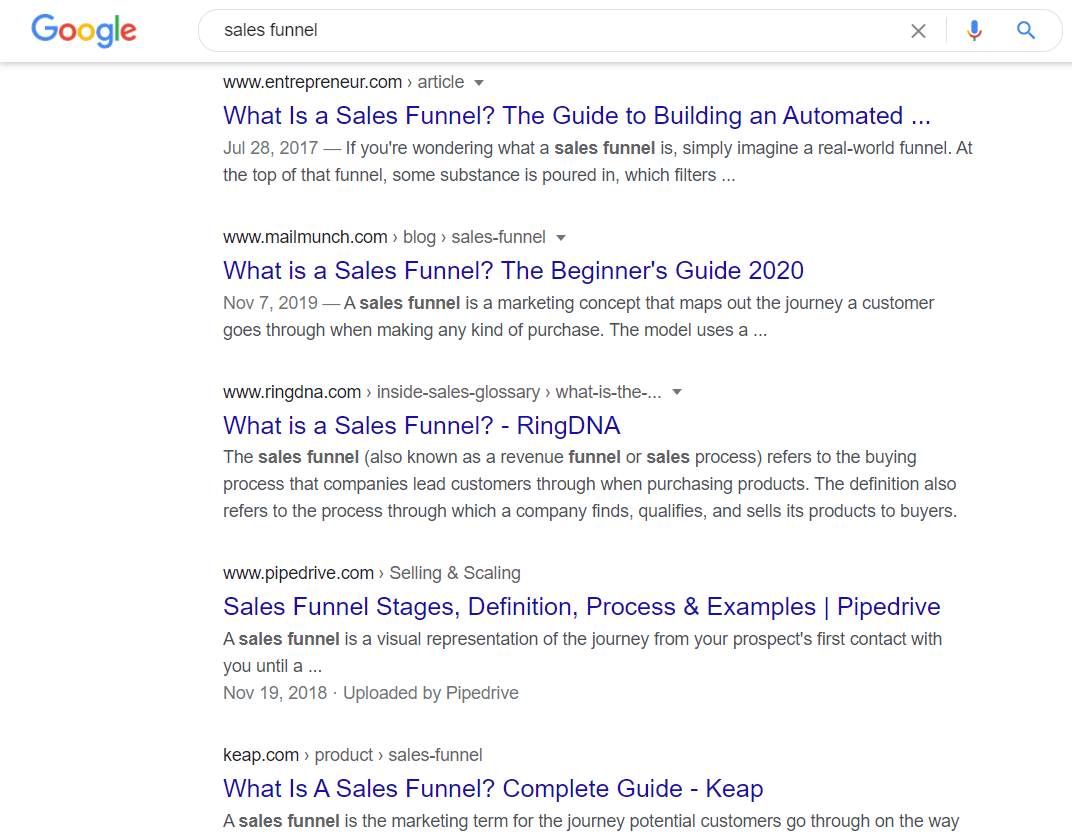This screenshot has height=840, width=1072.
Task: Click snippet line 'refers to the process through which a company'
Action: pyautogui.click(x=589, y=511)
